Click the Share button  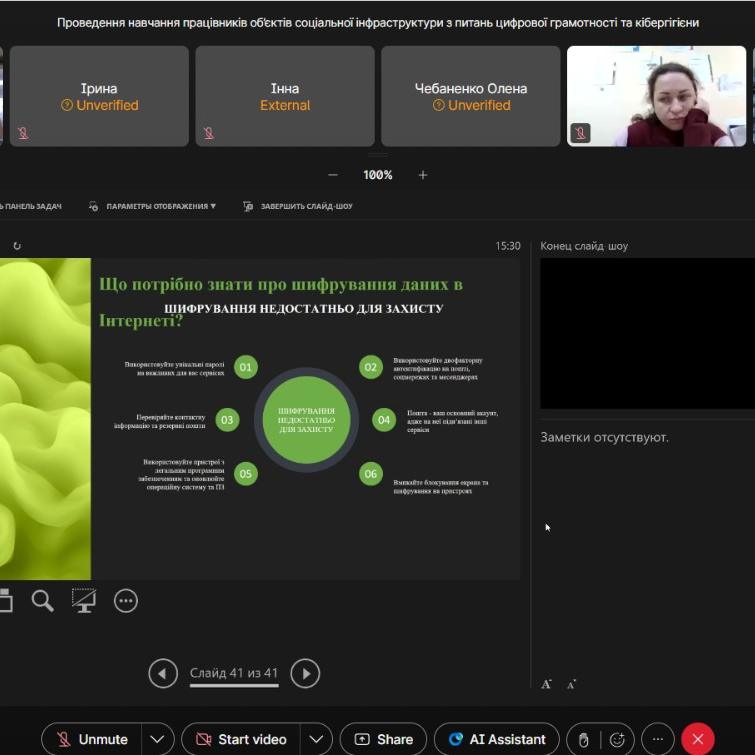click(383, 739)
